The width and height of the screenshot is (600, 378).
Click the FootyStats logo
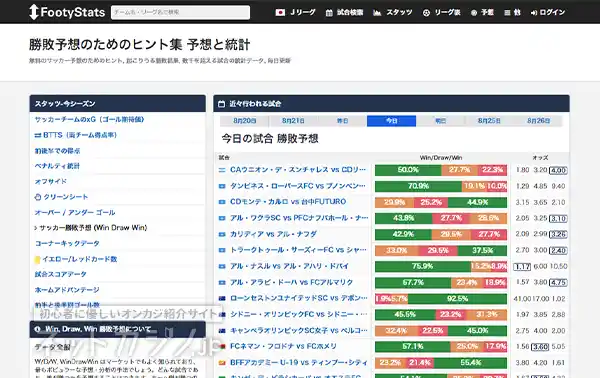point(67,12)
